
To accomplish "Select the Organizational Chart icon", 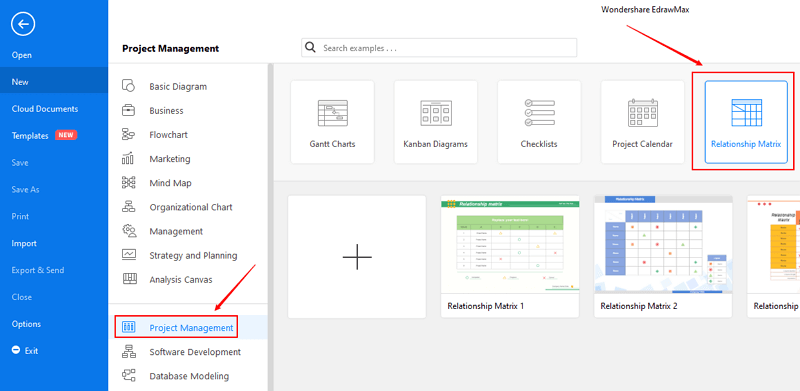I will 128,207.
